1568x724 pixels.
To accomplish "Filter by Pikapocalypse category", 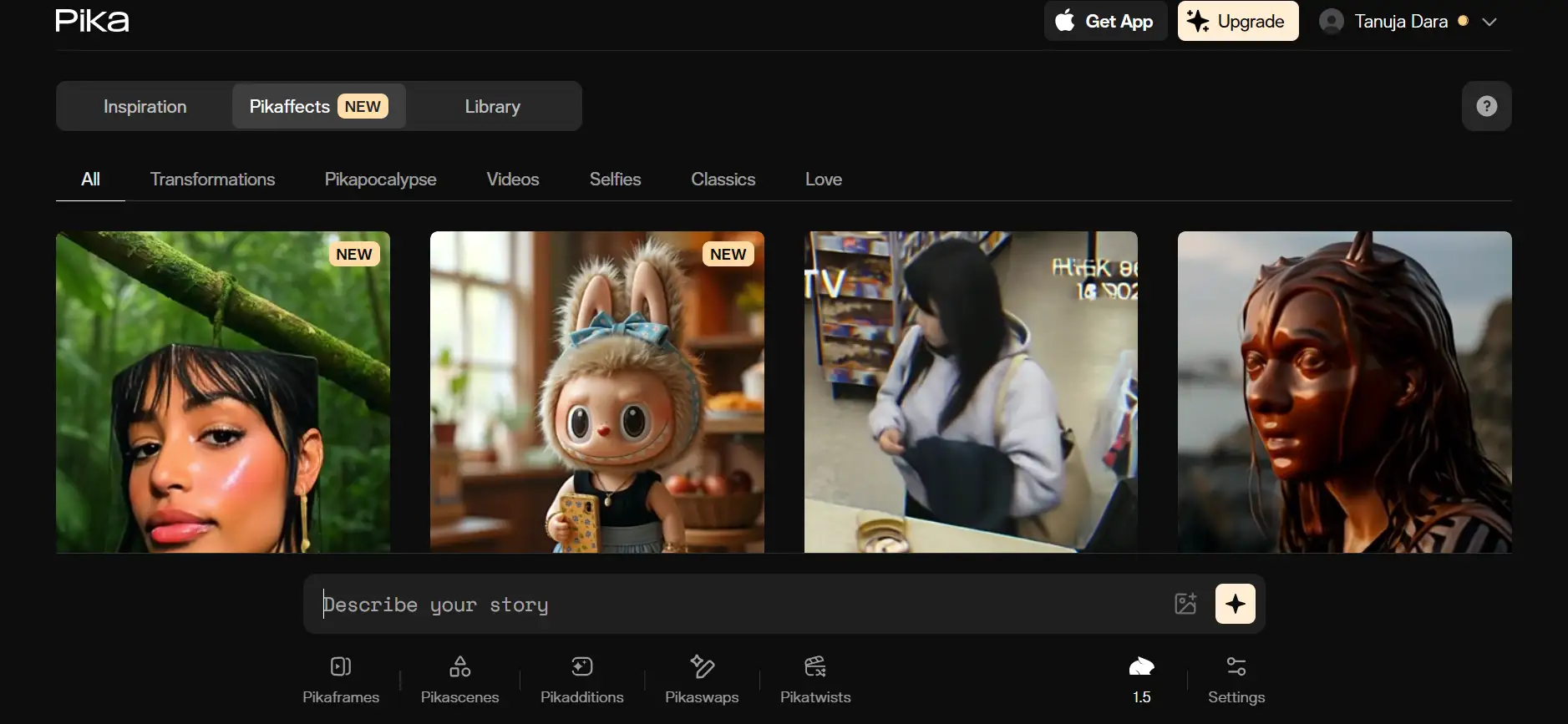I will pos(380,180).
